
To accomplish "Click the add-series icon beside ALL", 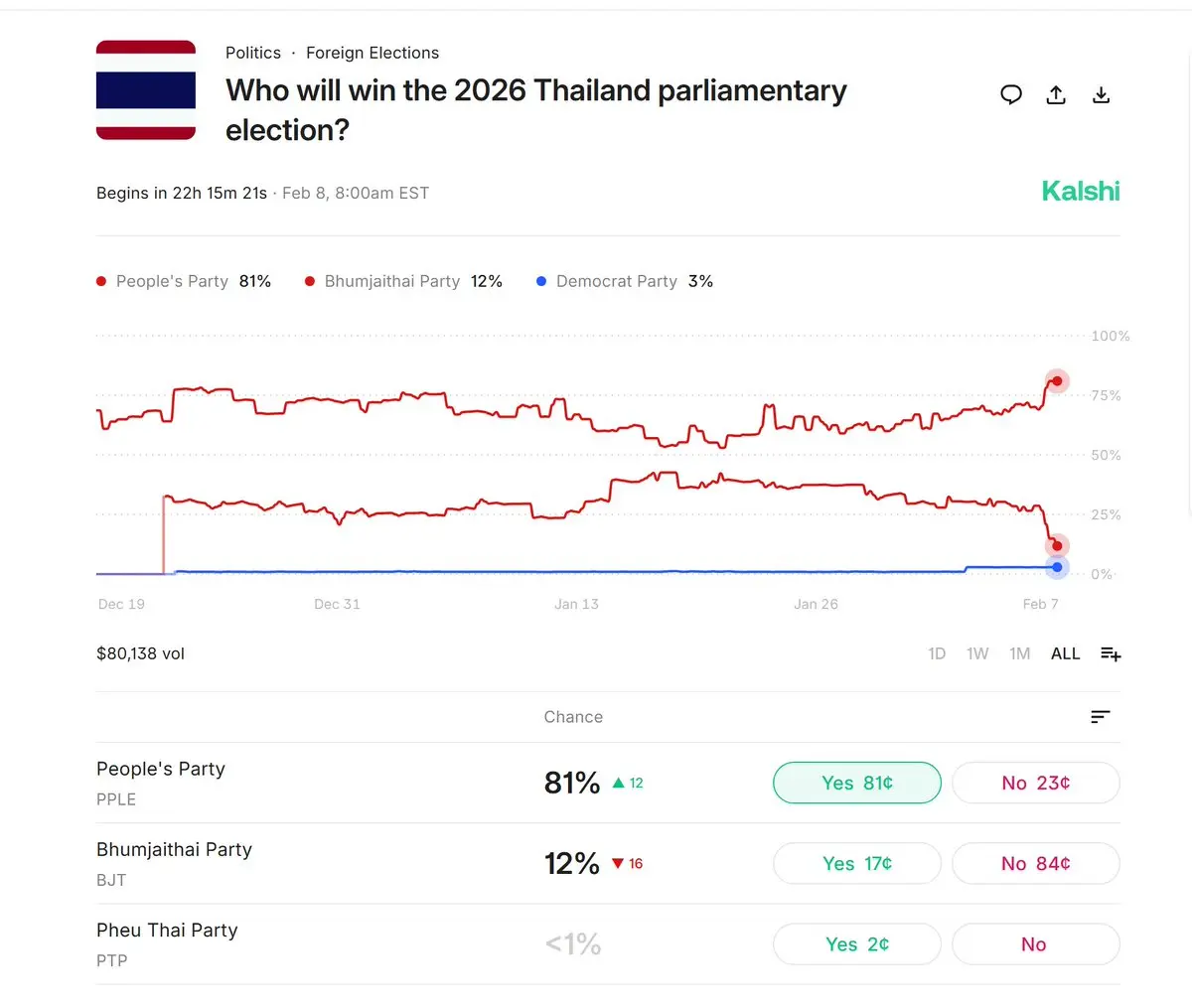I will 1111,653.
